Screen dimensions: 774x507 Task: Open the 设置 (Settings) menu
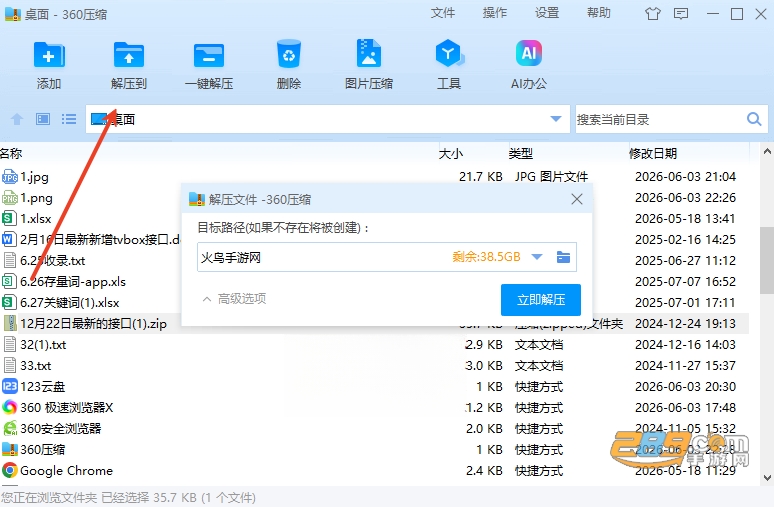547,13
